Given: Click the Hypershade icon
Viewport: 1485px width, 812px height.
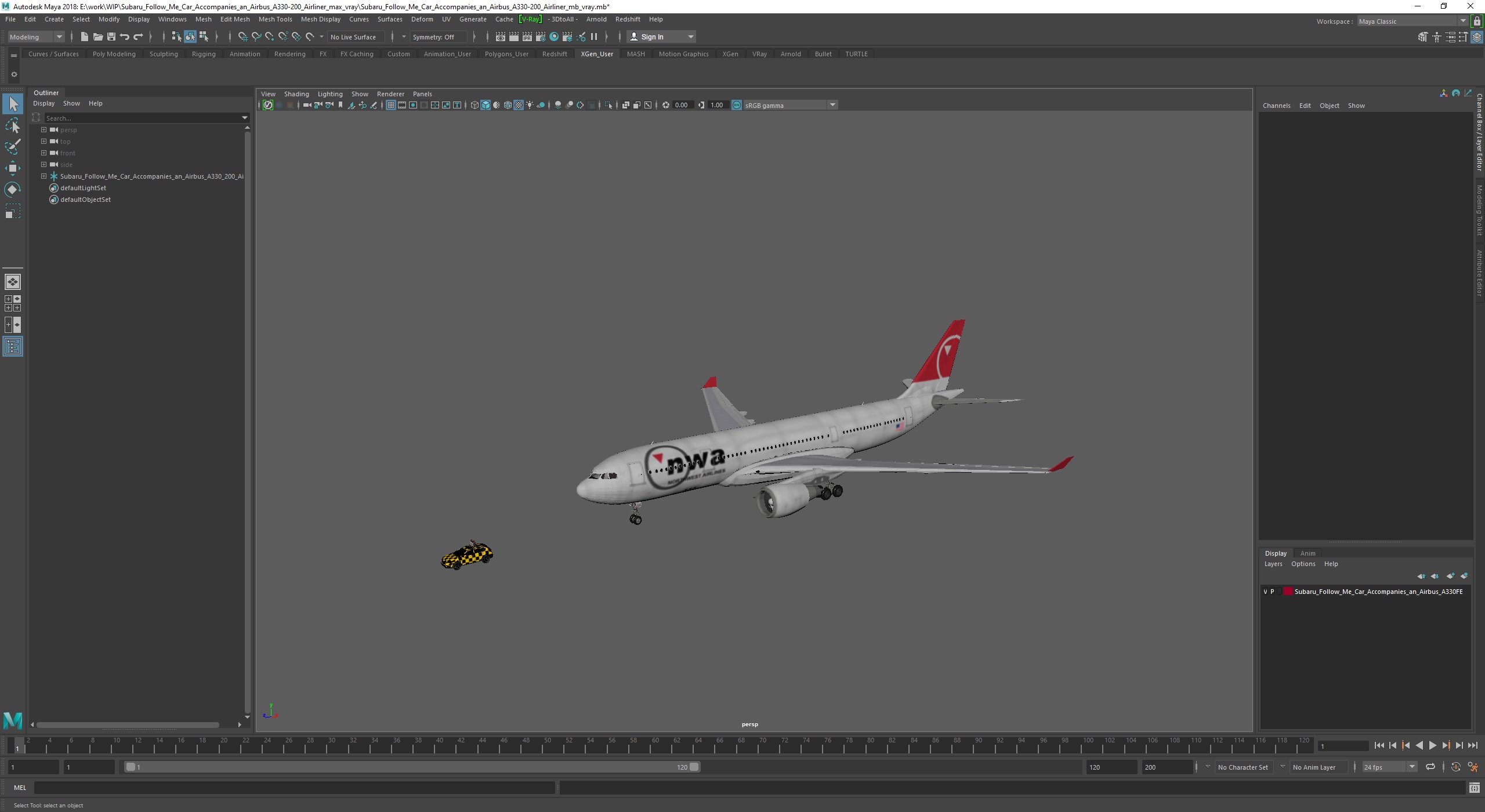Looking at the screenshot, I should pos(554,37).
